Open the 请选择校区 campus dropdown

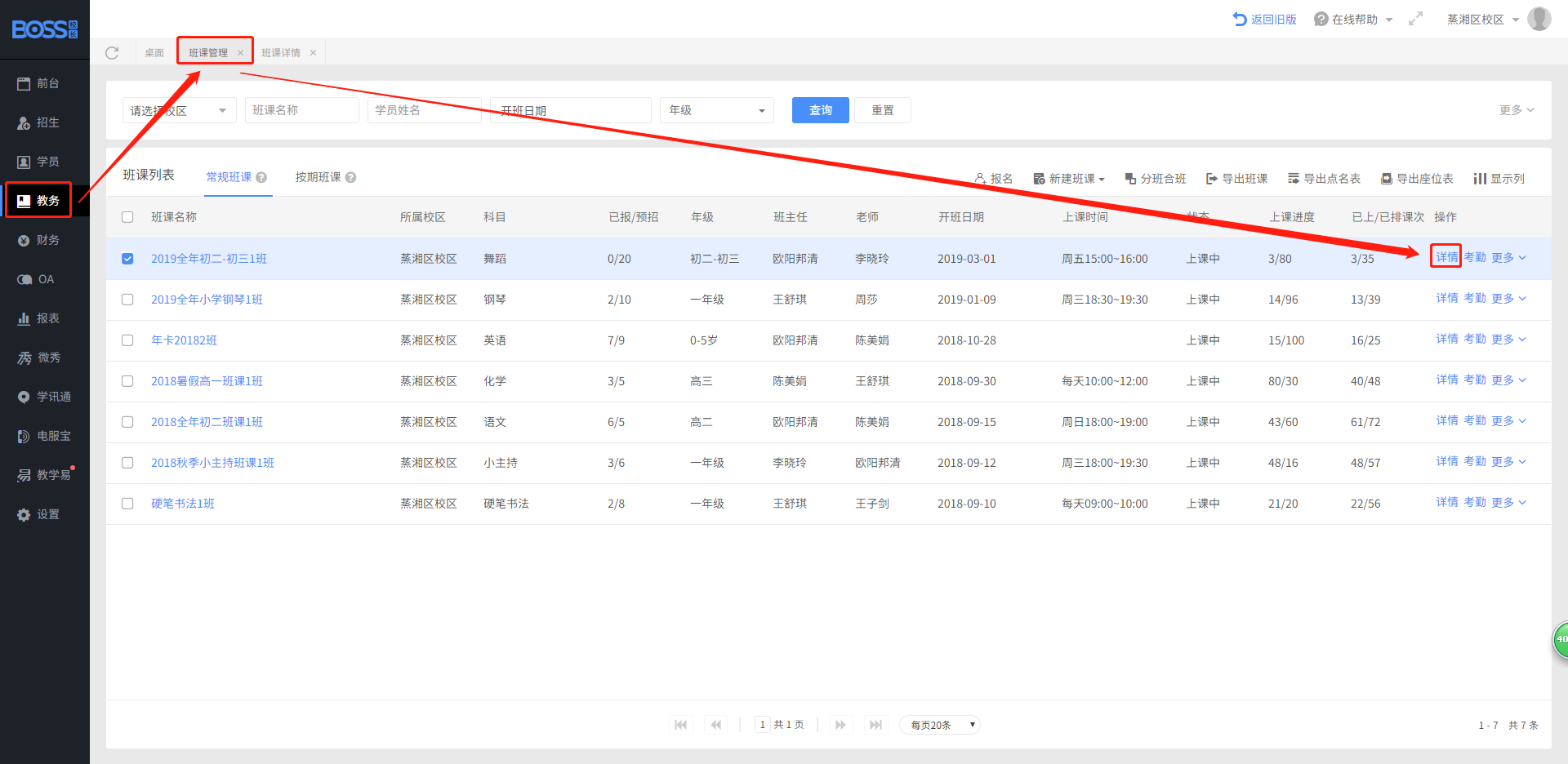click(x=180, y=110)
